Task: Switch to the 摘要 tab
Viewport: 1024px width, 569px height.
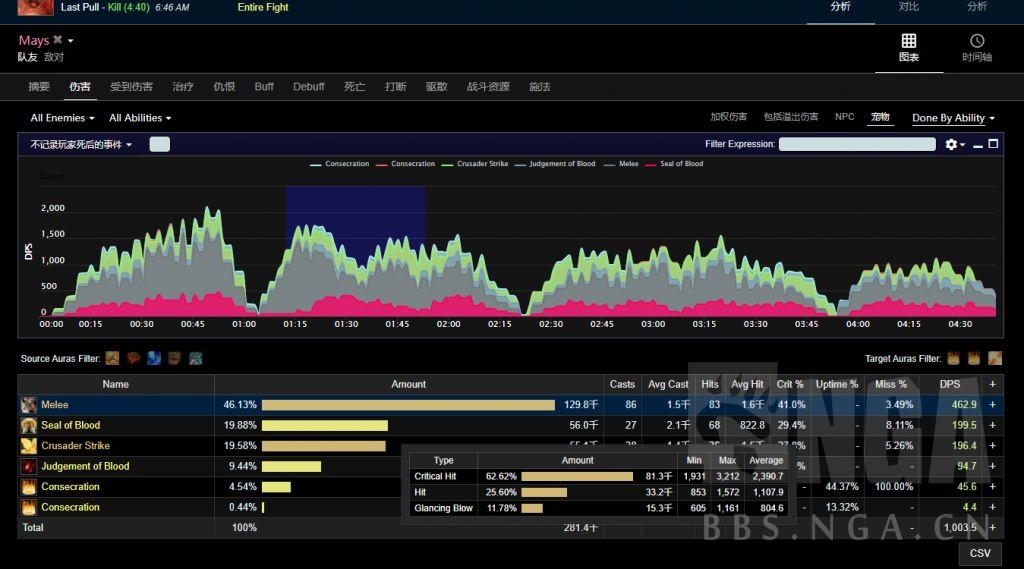Action: pos(39,86)
